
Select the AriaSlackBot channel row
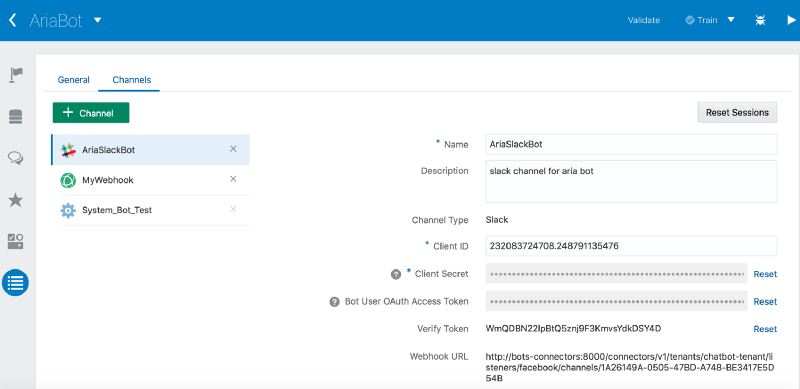click(x=150, y=150)
